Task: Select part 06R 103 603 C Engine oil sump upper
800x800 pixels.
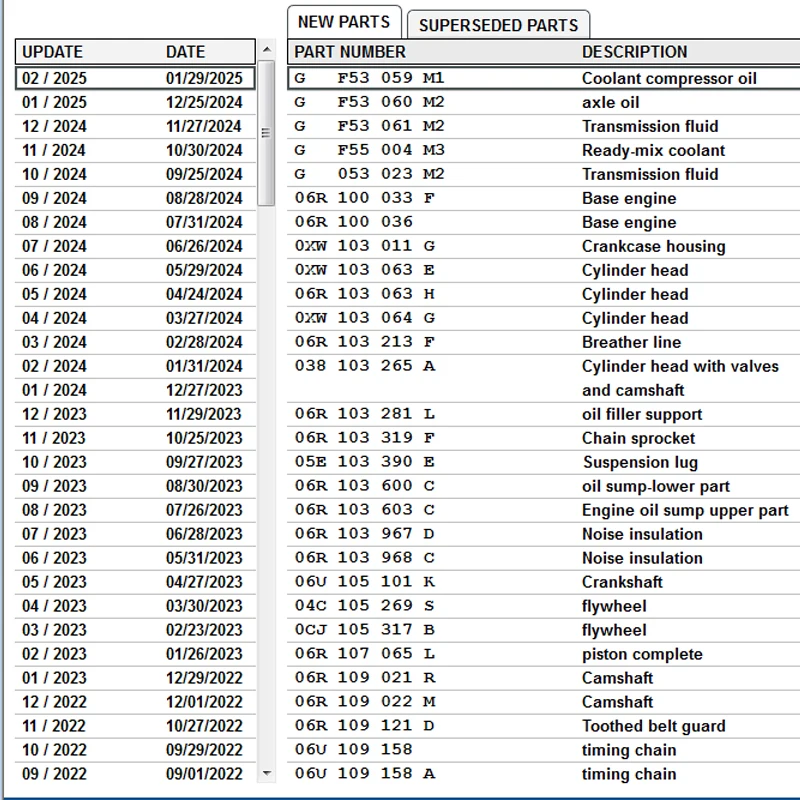Action: click(x=544, y=510)
